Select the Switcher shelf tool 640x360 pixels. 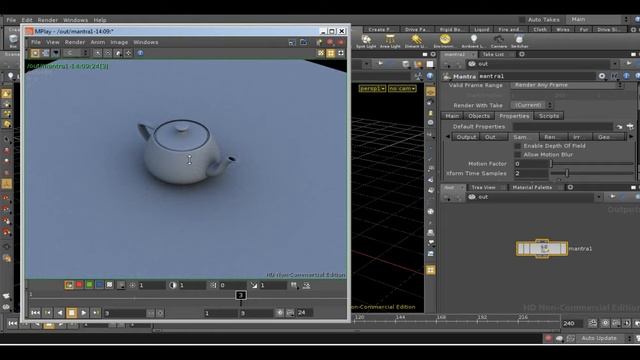[x=519, y=41]
